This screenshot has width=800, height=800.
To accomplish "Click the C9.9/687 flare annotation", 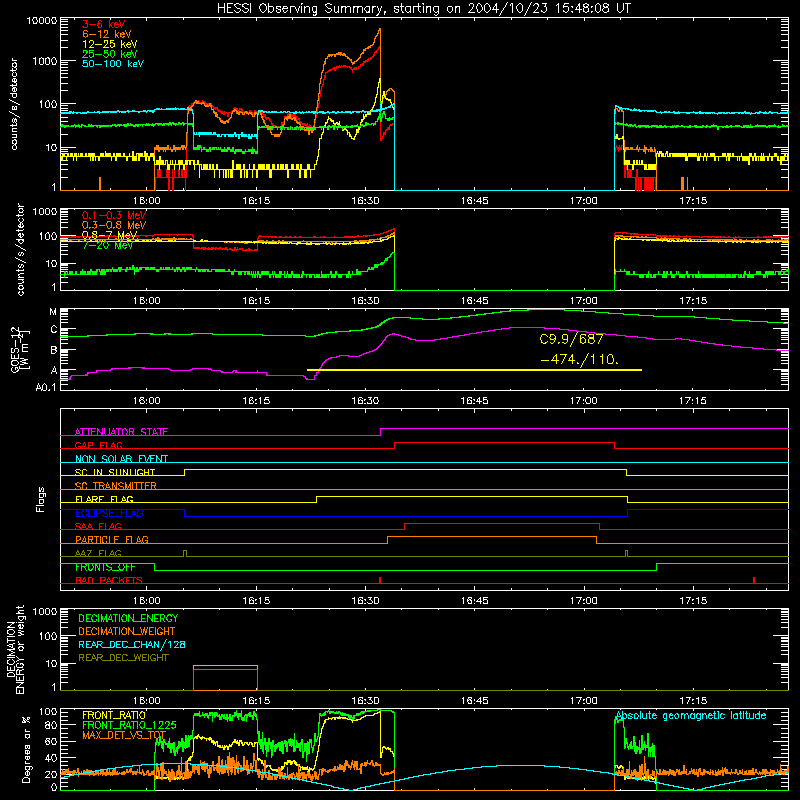I will click(571, 339).
